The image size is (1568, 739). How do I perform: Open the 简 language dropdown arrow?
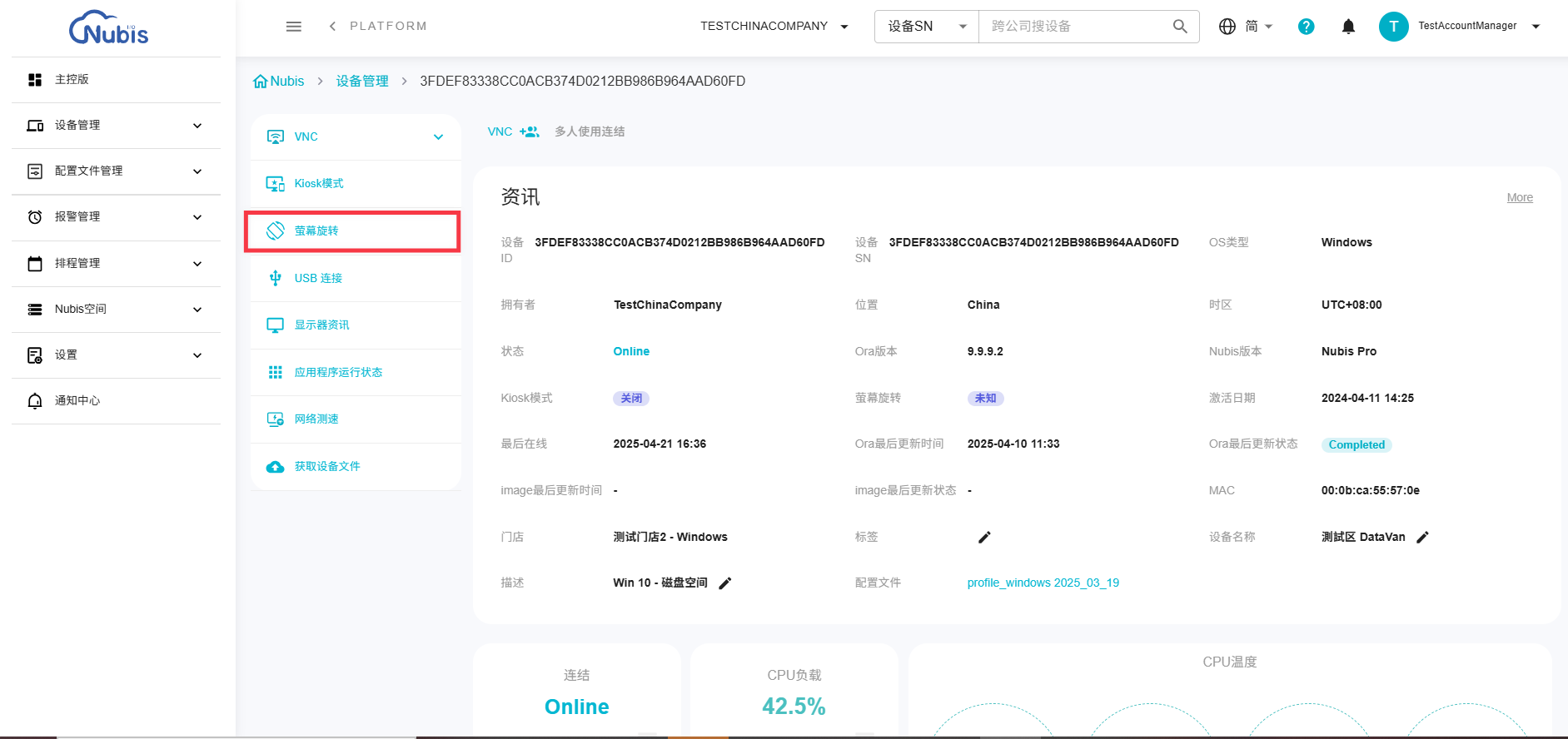point(1268,27)
